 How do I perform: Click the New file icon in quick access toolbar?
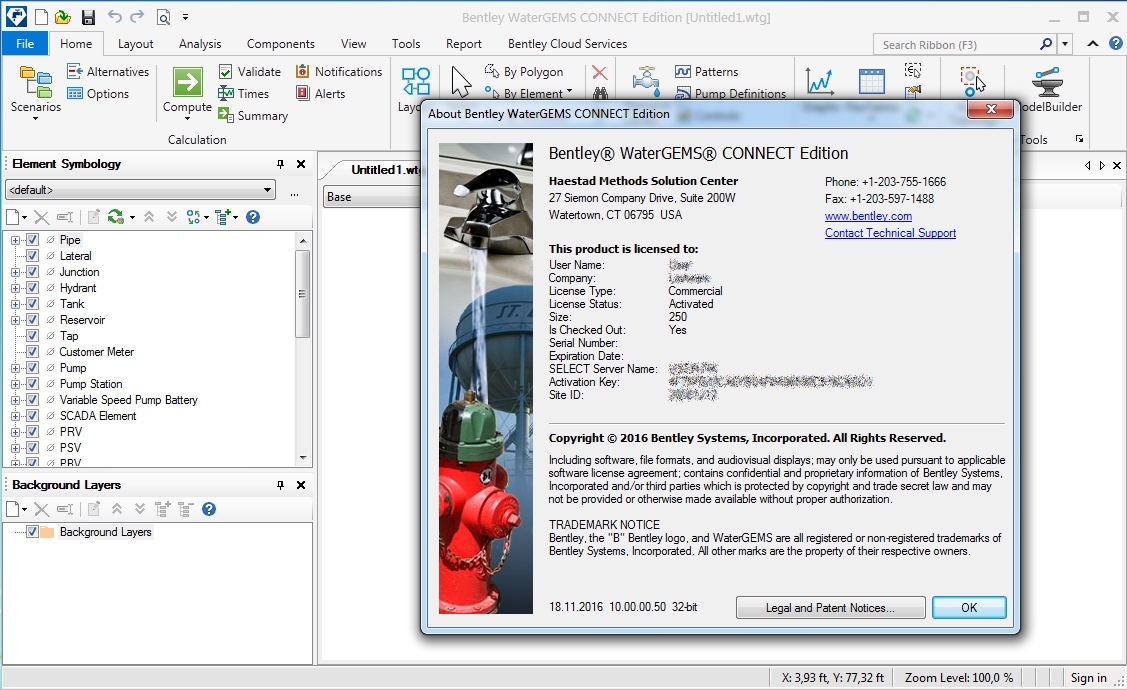point(41,17)
